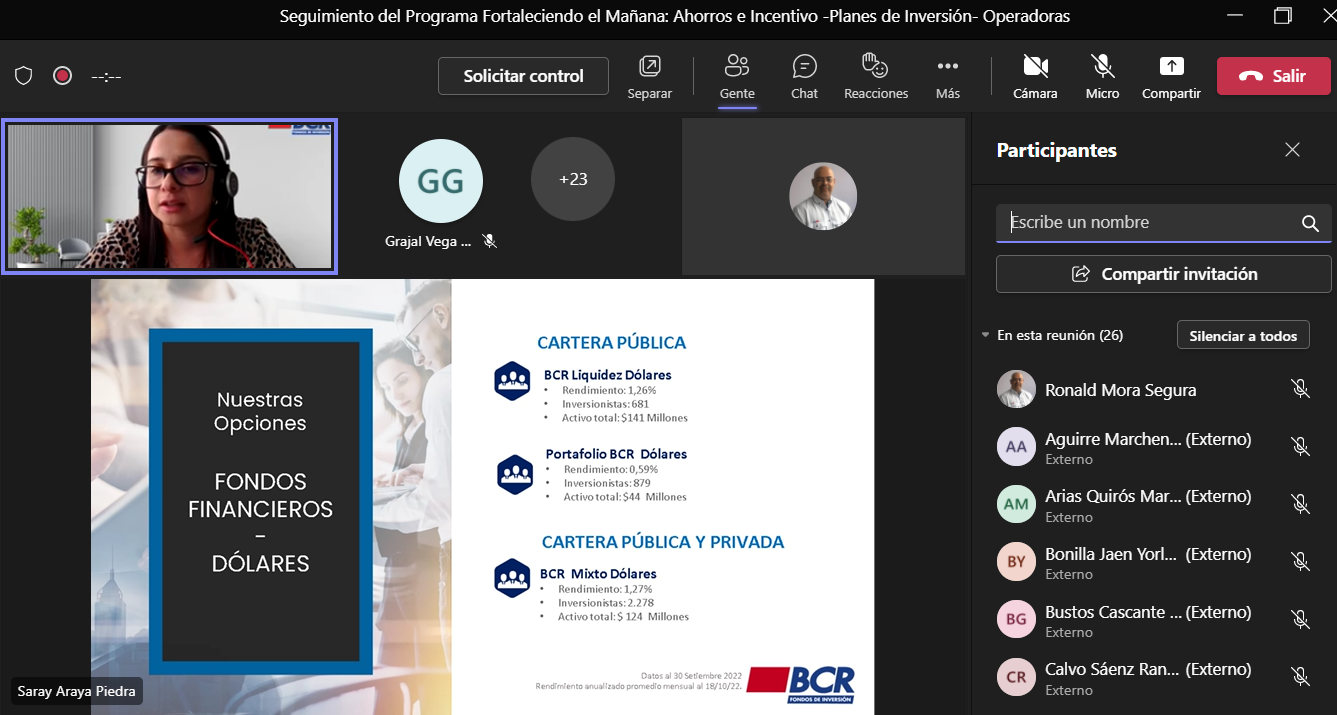Click the Participantes panel title
Viewport: 1337px width, 715px height.
click(x=1057, y=150)
